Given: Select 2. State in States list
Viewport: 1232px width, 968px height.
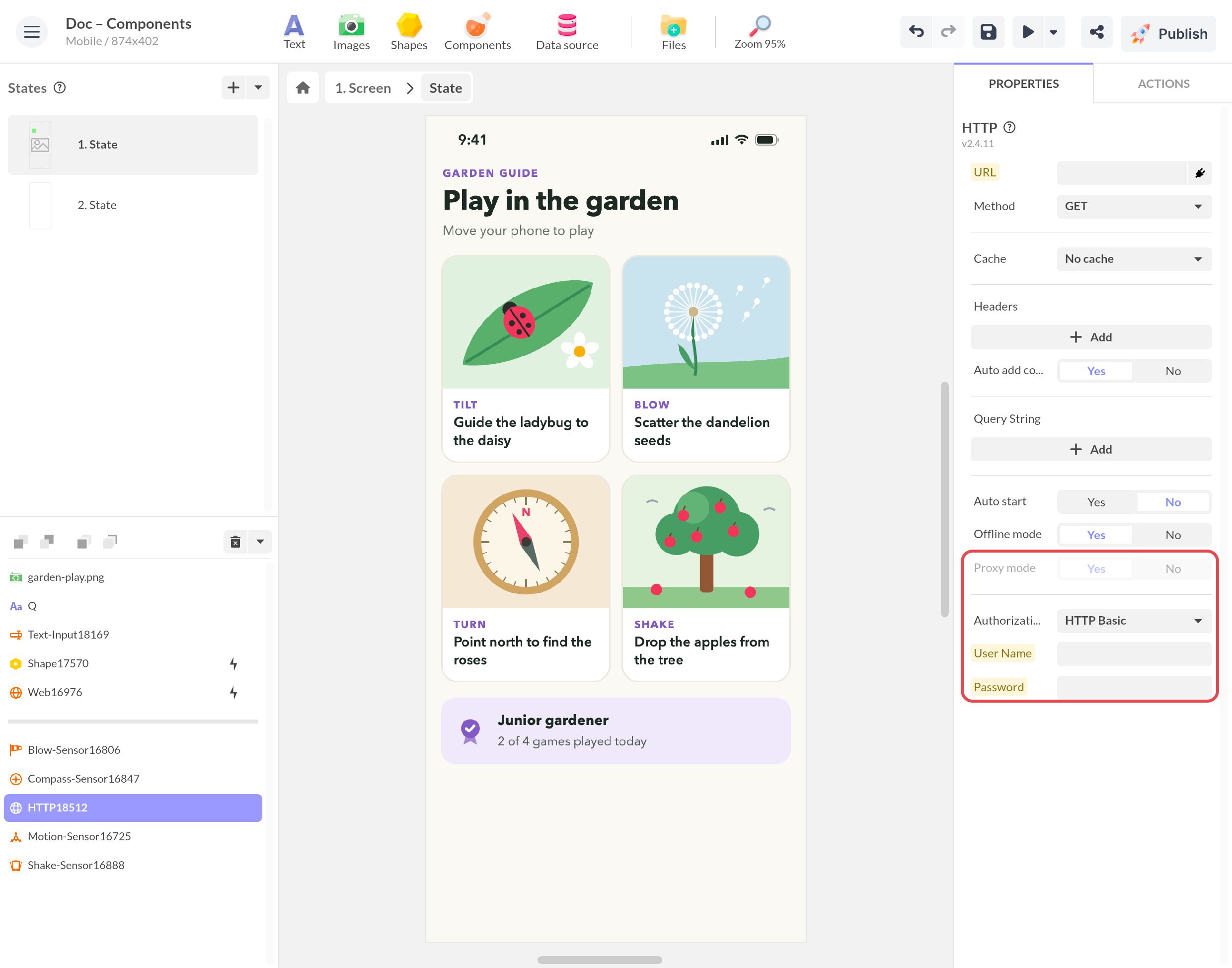Looking at the screenshot, I should tap(133, 205).
